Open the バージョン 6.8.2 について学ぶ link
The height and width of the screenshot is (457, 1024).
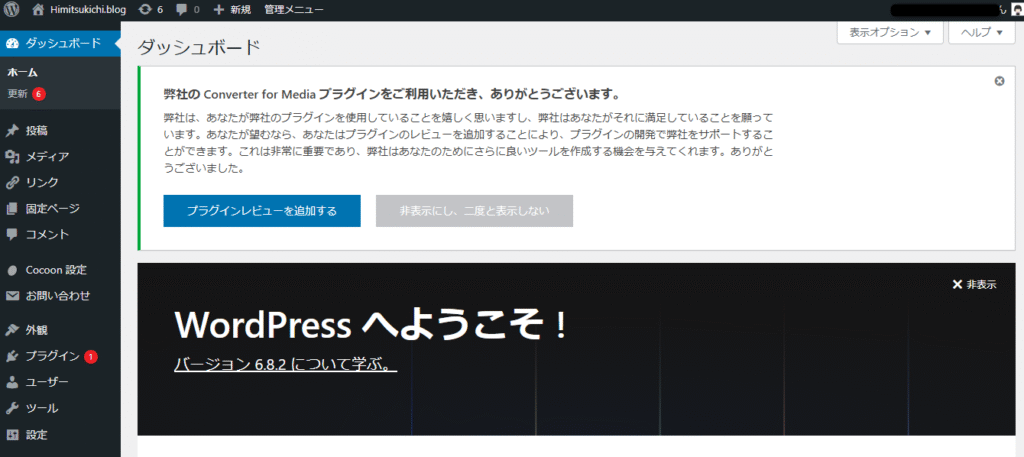(x=285, y=364)
